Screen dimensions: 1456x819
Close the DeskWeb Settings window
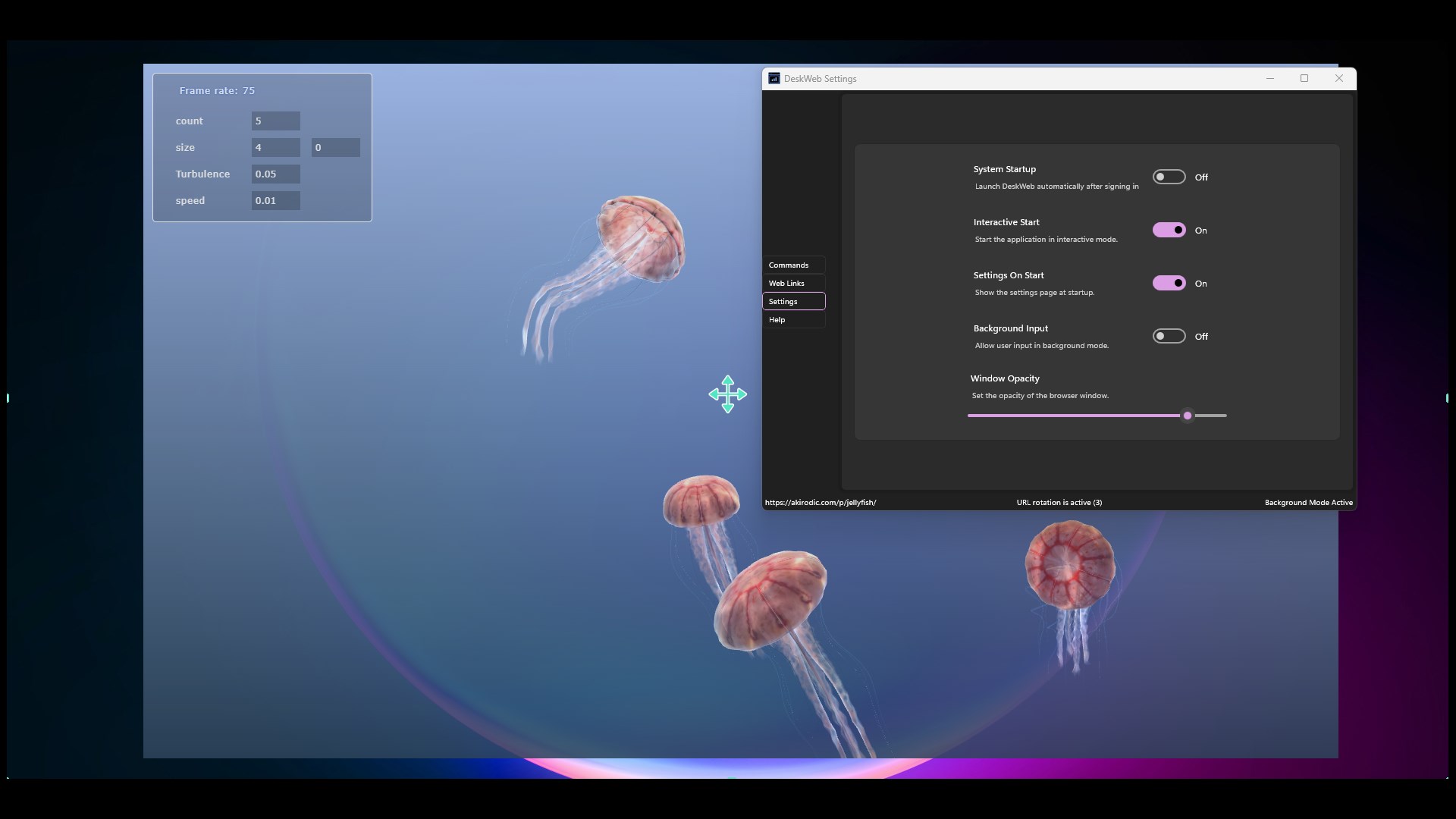click(x=1338, y=78)
